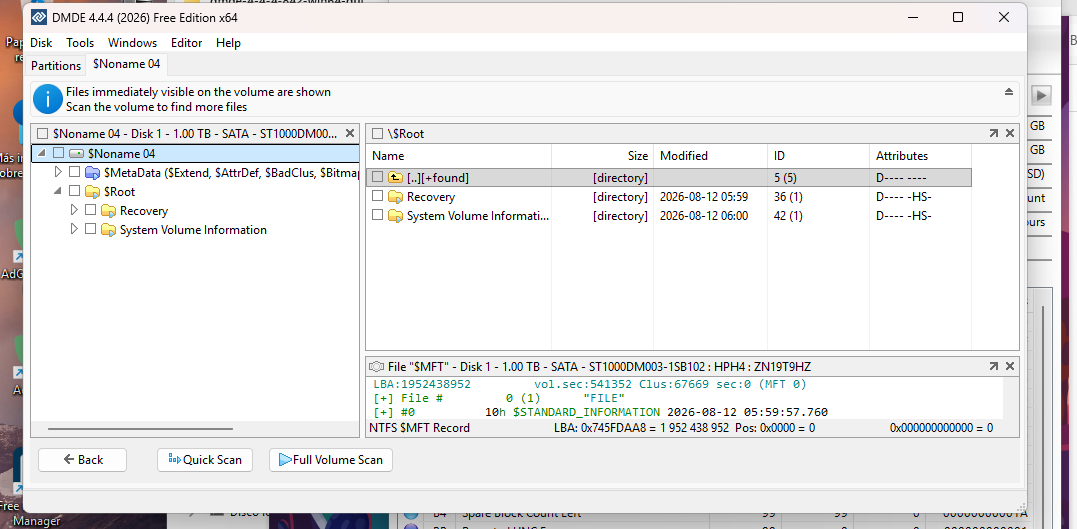Click the blue $MetaData folder icon
This screenshot has width=1077, height=529.
(x=93, y=172)
